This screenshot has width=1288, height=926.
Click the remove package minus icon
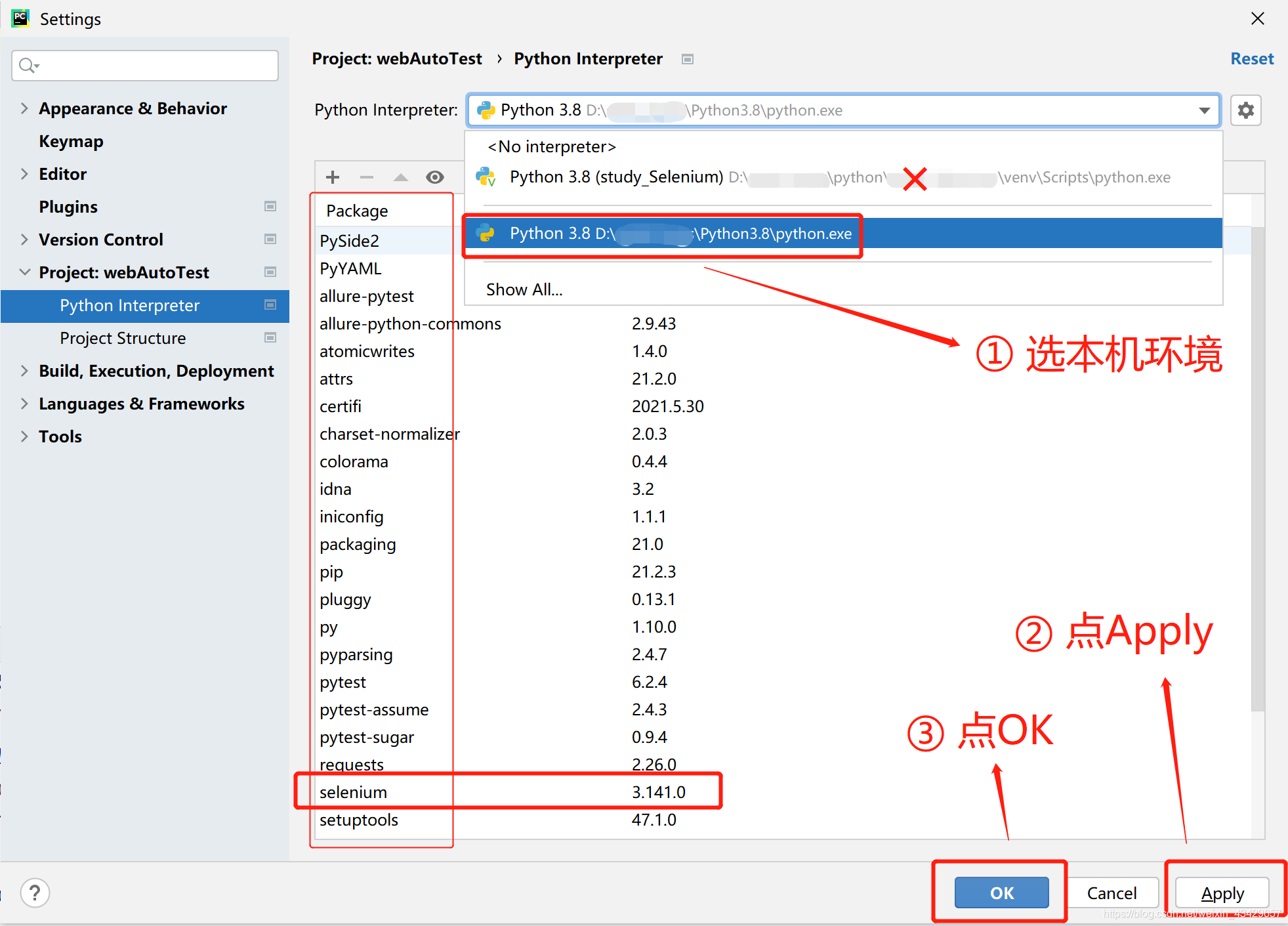(x=367, y=177)
